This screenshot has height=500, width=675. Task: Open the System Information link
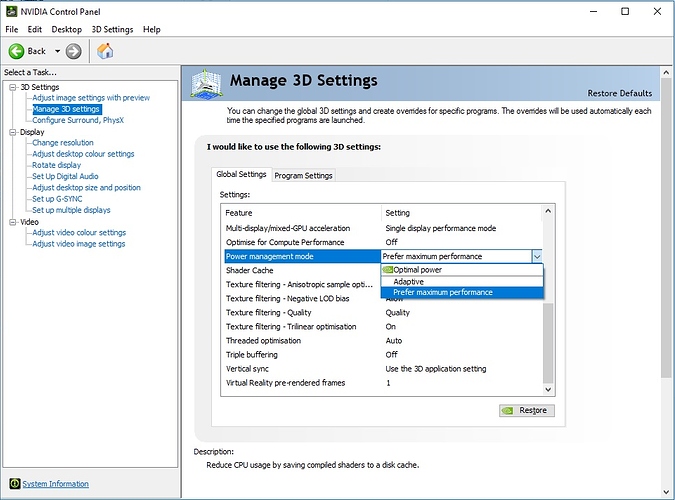pos(55,484)
